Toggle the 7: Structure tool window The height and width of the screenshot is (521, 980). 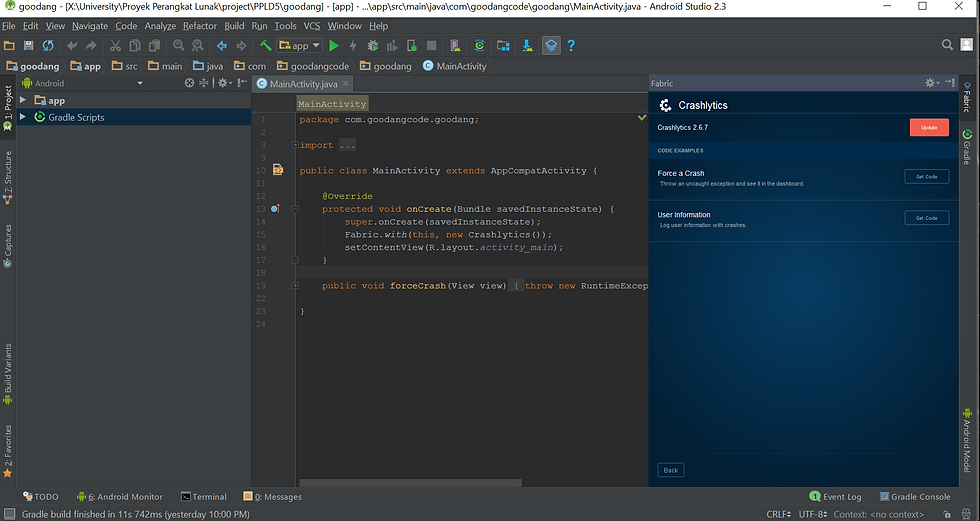[x=8, y=178]
